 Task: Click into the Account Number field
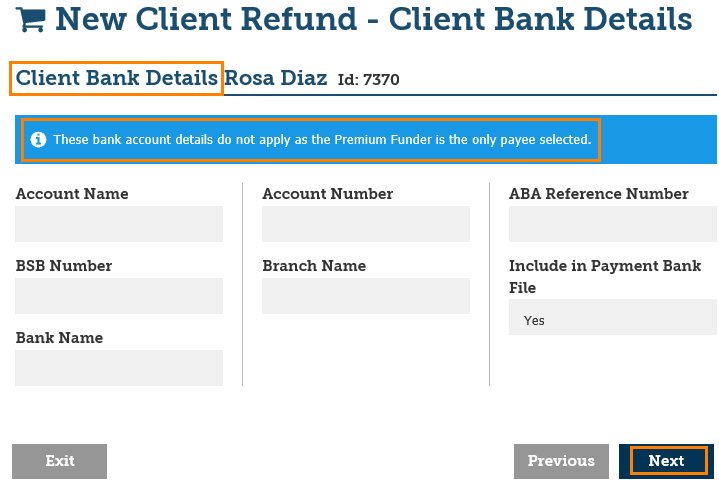coord(366,224)
